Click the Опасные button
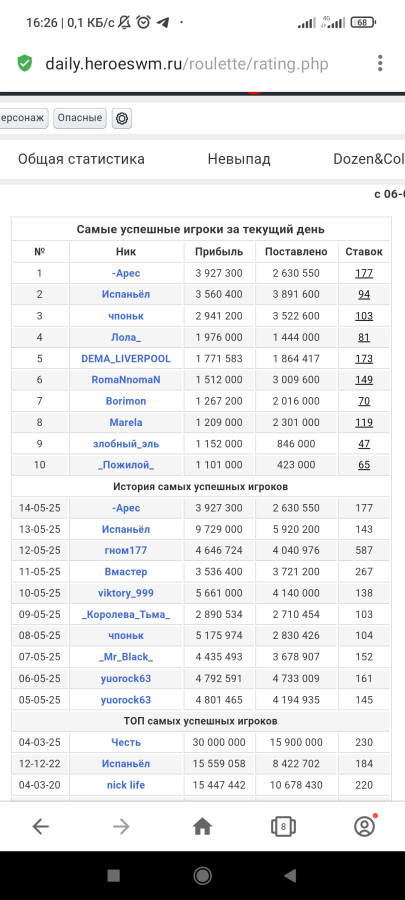 (80, 118)
